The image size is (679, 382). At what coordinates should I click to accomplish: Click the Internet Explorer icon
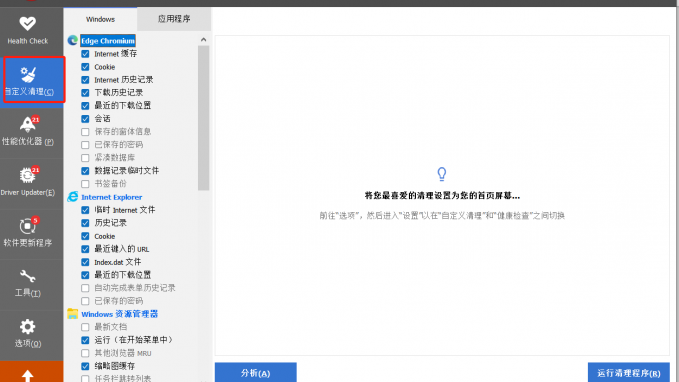click(73, 197)
